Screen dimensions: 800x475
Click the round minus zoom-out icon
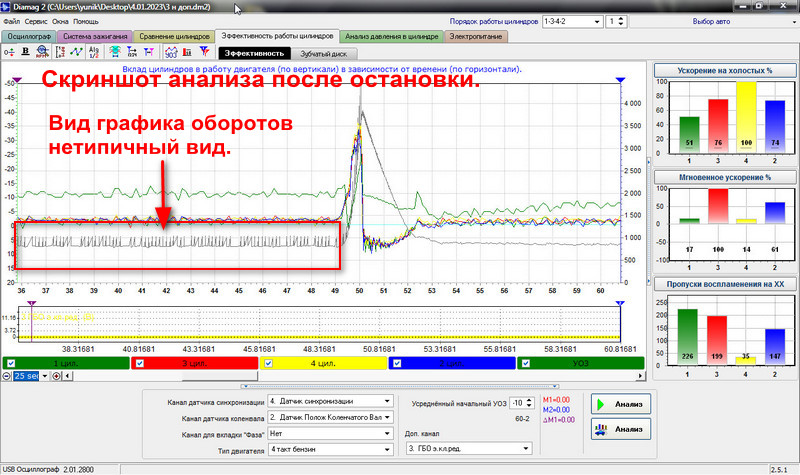[6, 376]
